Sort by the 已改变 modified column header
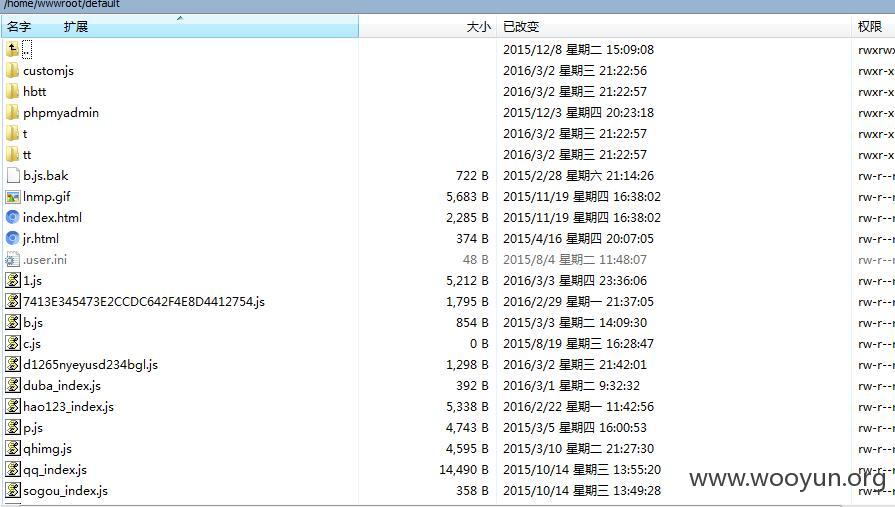The height and width of the screenshot is (507, 895). click(x=521, y=27)
